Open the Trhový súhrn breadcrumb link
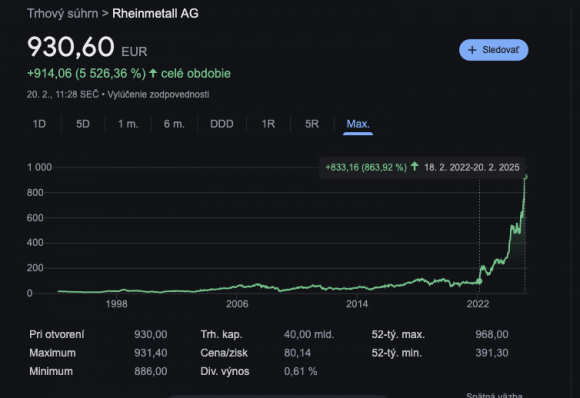 (63, 14)
